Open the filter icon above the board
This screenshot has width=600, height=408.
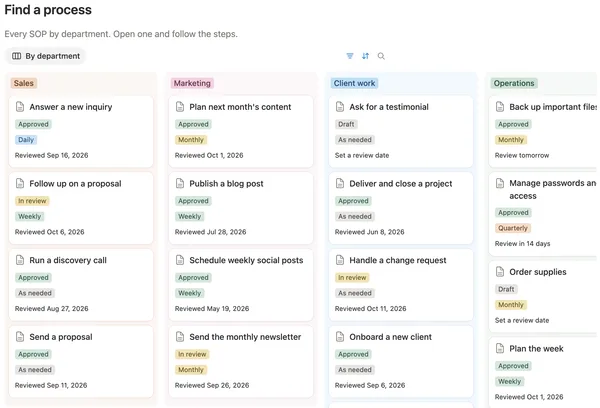pos(350,56)
